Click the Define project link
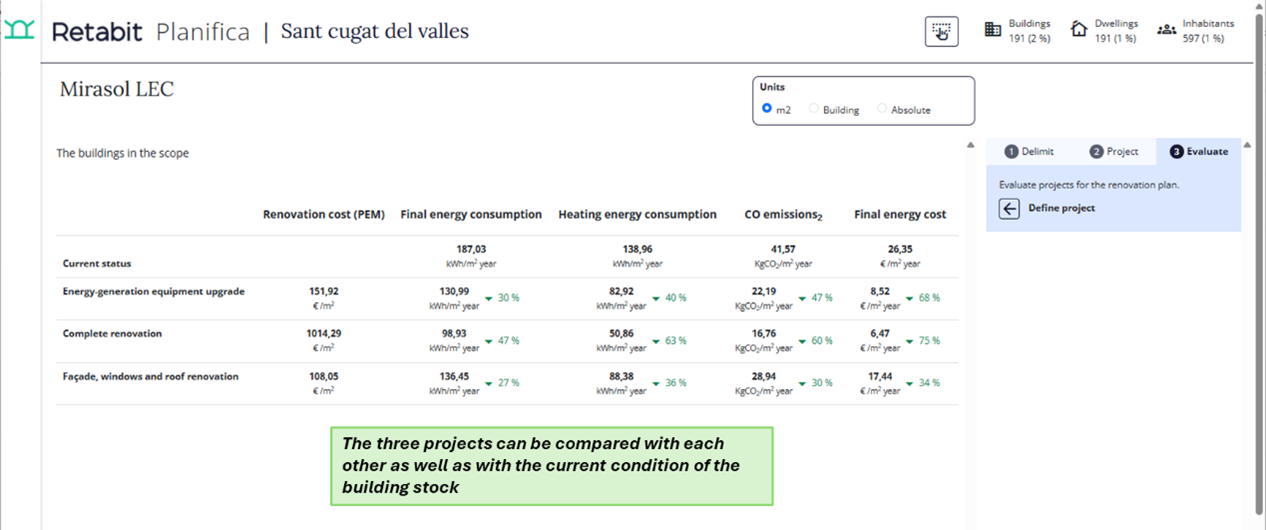 1061,208
